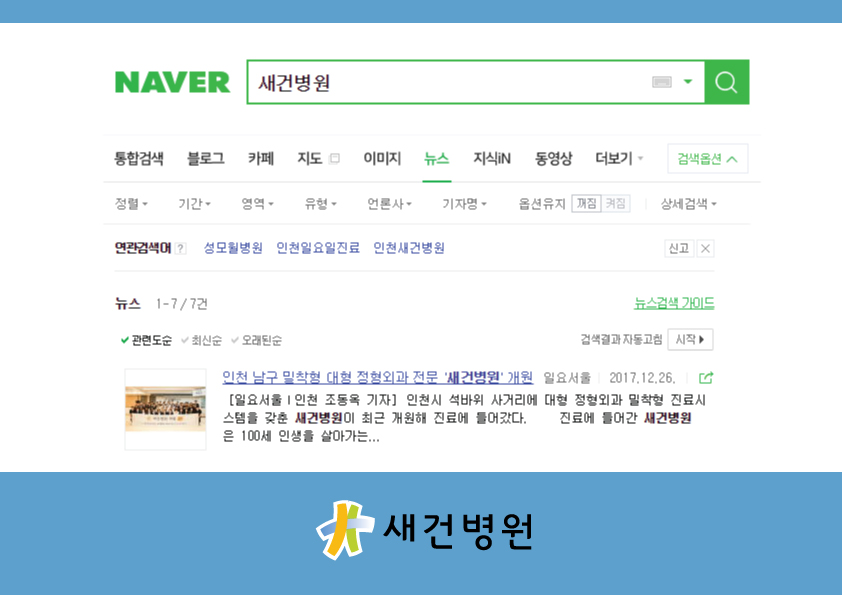The width and height of the screenshot is (842, 595).
Task: Click the NAVER logo
Action: coord(172,82)
